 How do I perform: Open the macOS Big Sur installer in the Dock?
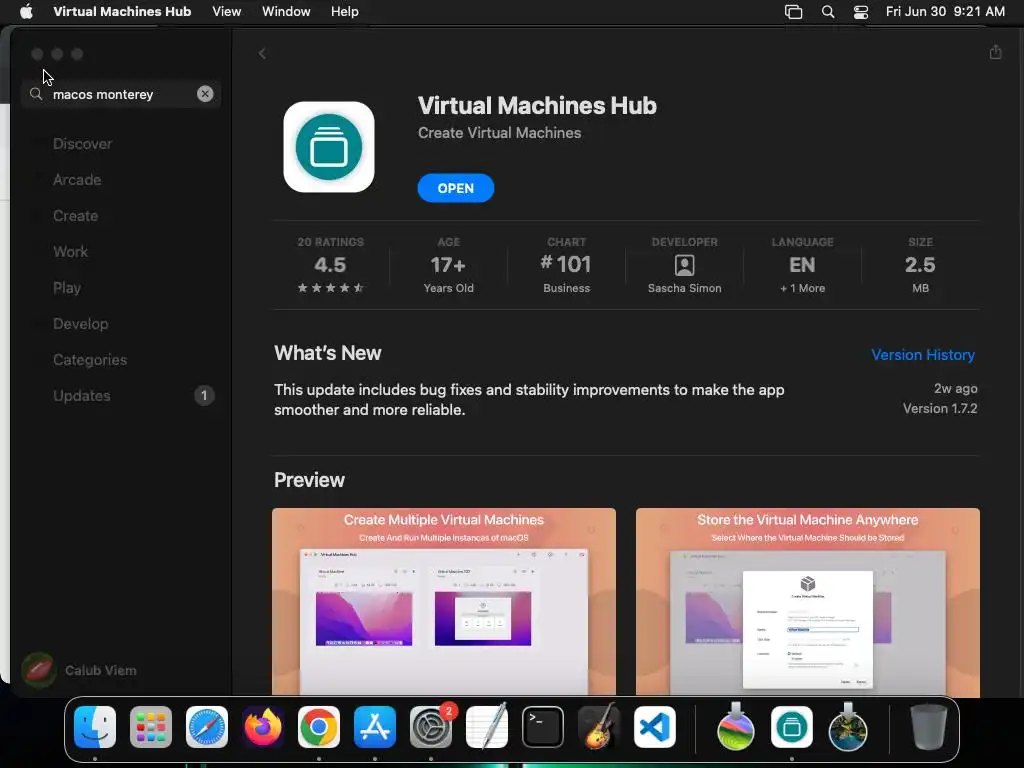848,727
